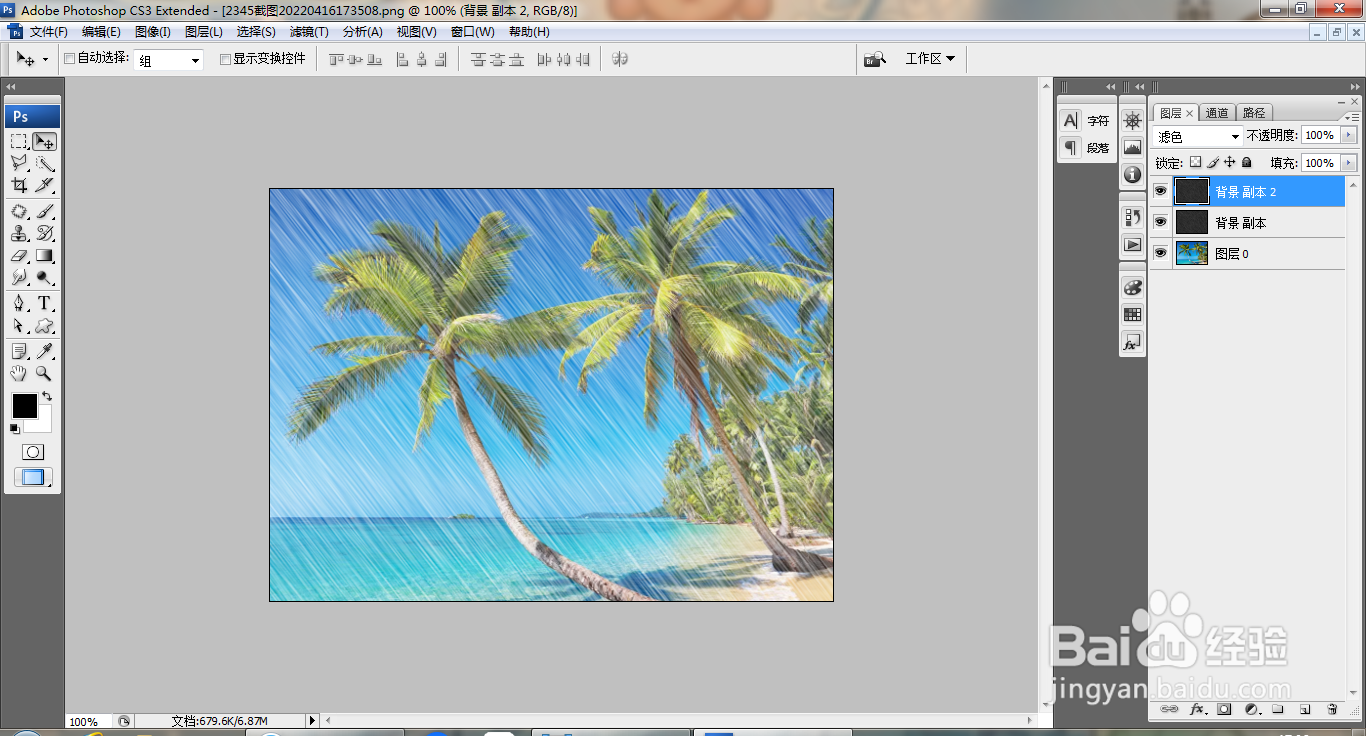Delete layer with trash icon
This screenshot has width=1366, height=736.
pyautogui.click(x=1332, y=709)
